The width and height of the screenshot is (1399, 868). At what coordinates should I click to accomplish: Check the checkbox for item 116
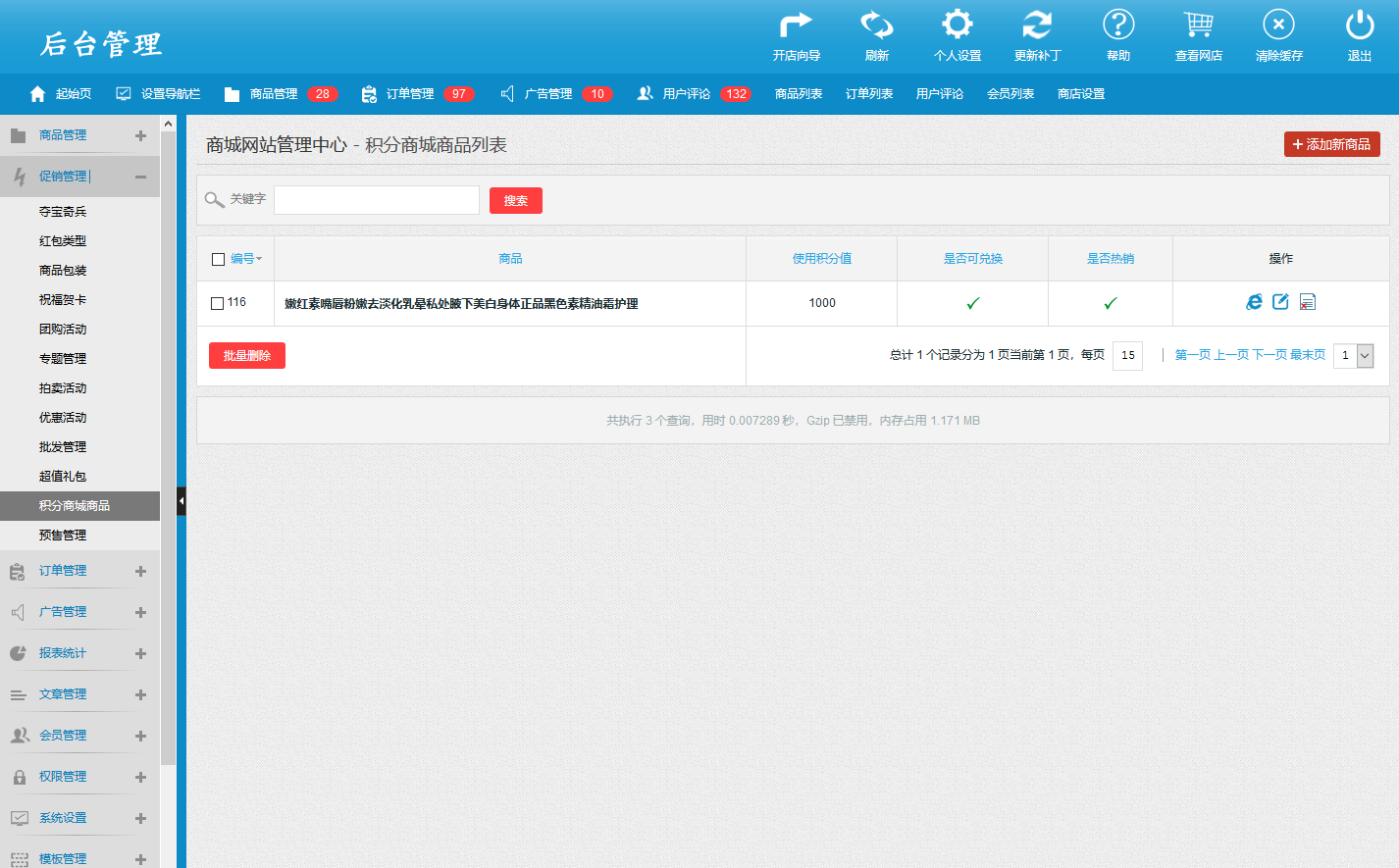point(218,304)
